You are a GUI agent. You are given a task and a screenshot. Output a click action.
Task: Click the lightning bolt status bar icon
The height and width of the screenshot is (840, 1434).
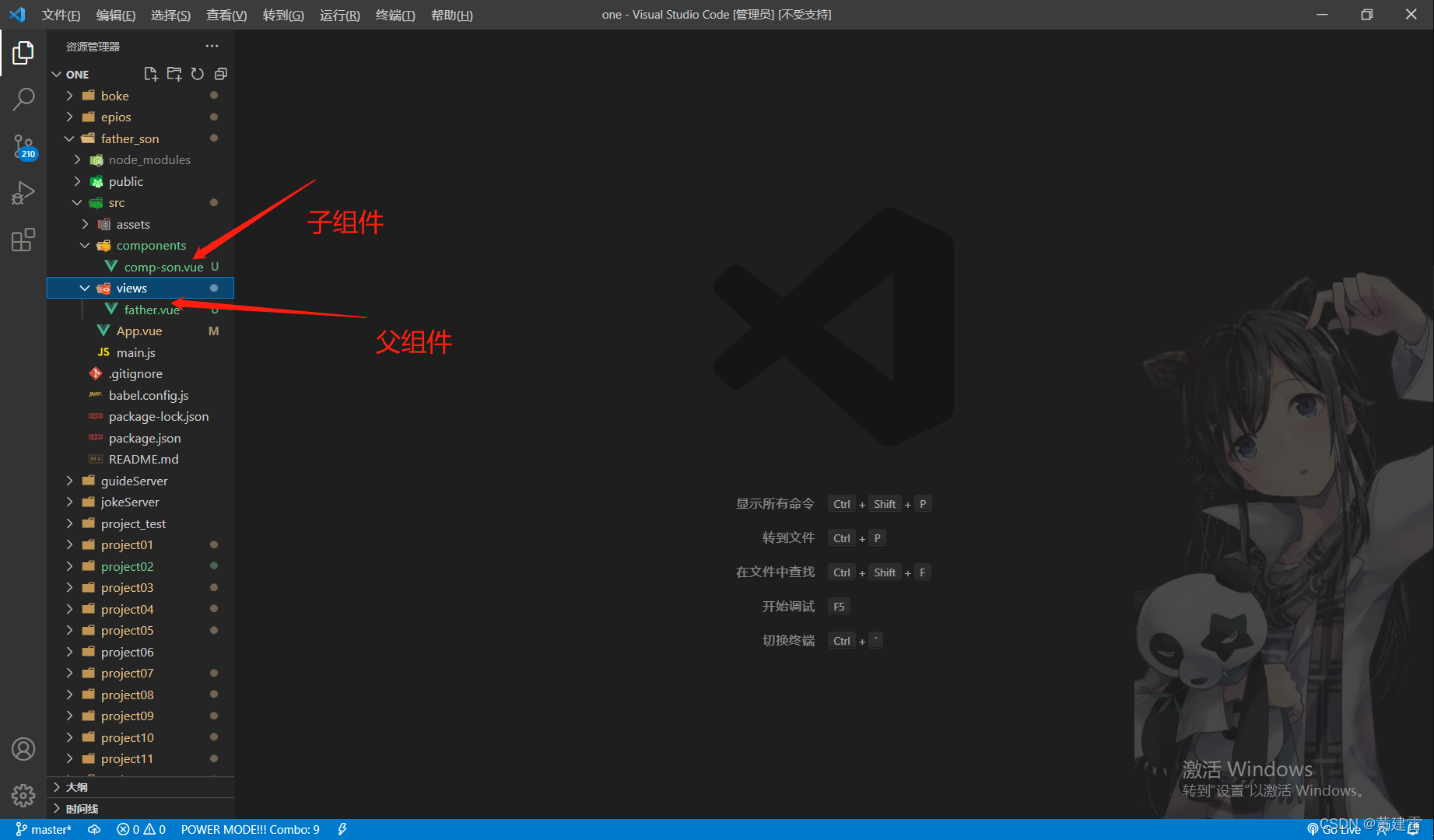tap(342, 829)
